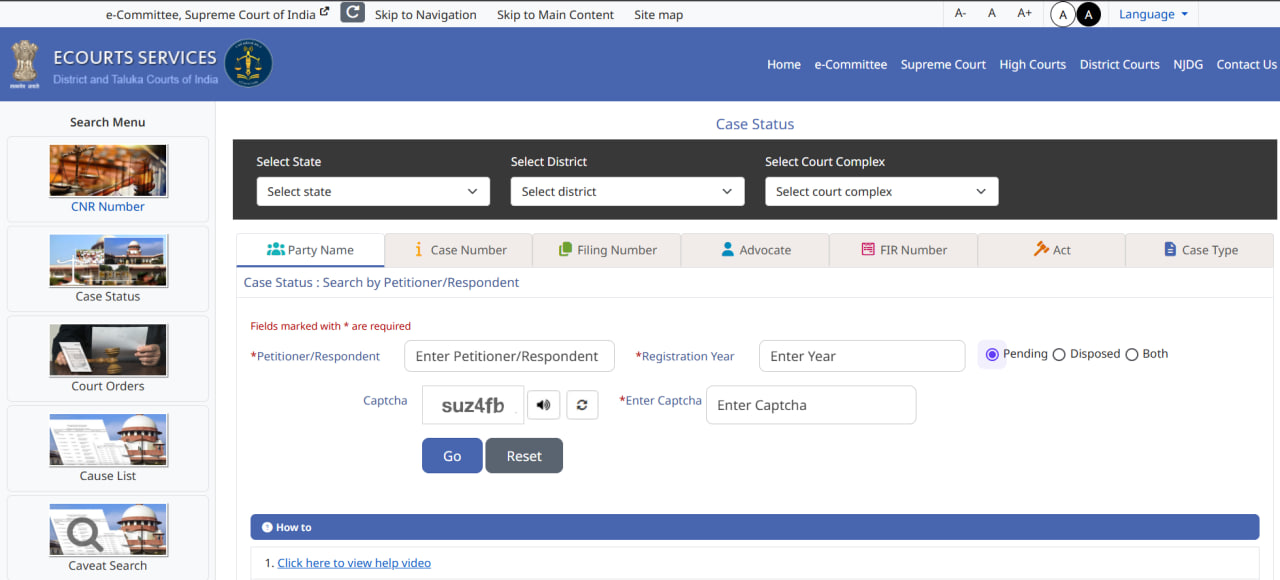The width and height of the screenshot is (1280, 580).
Task: Click the eCourts Services emblem logo
Action: pyautogui.click(x=248, y=62)
